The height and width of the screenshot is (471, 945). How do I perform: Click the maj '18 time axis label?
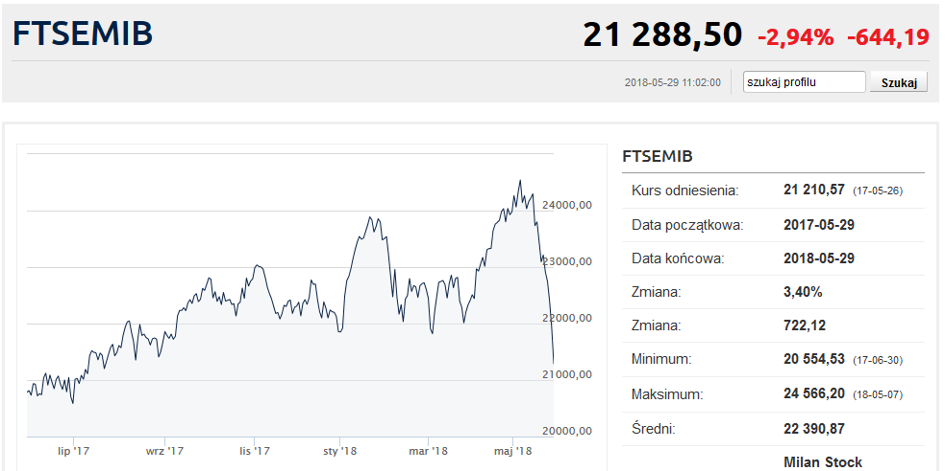[514, 451]
